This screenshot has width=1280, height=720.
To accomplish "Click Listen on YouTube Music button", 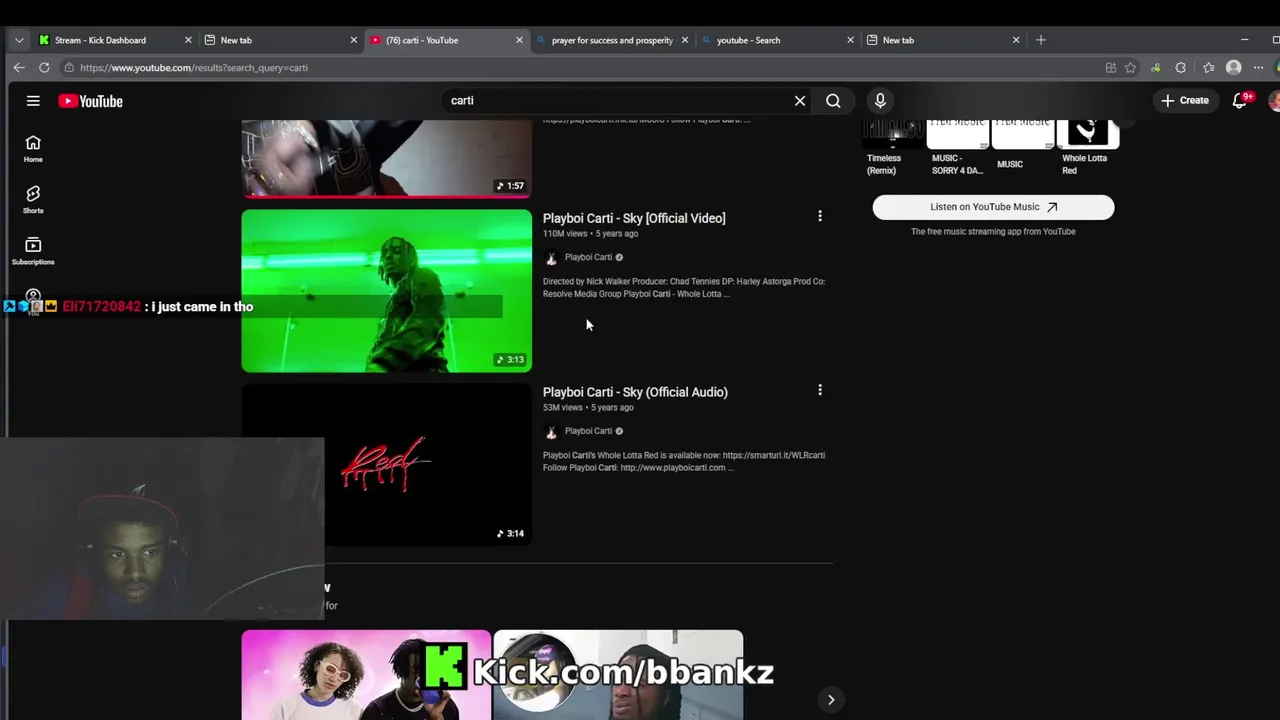I will coord(993,207).
